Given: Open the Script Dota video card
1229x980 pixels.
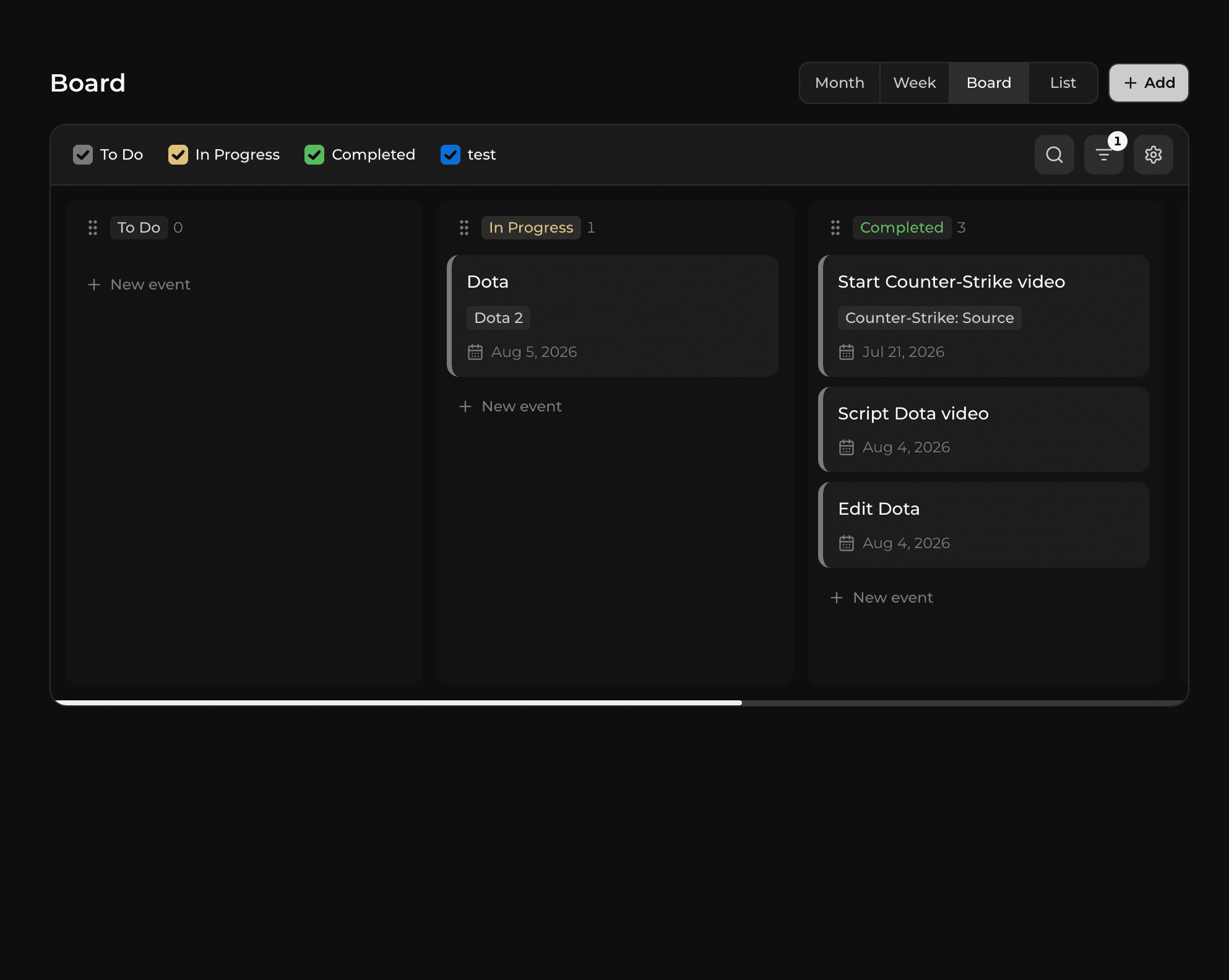Looking at the screenshot, I should point(984,429).
